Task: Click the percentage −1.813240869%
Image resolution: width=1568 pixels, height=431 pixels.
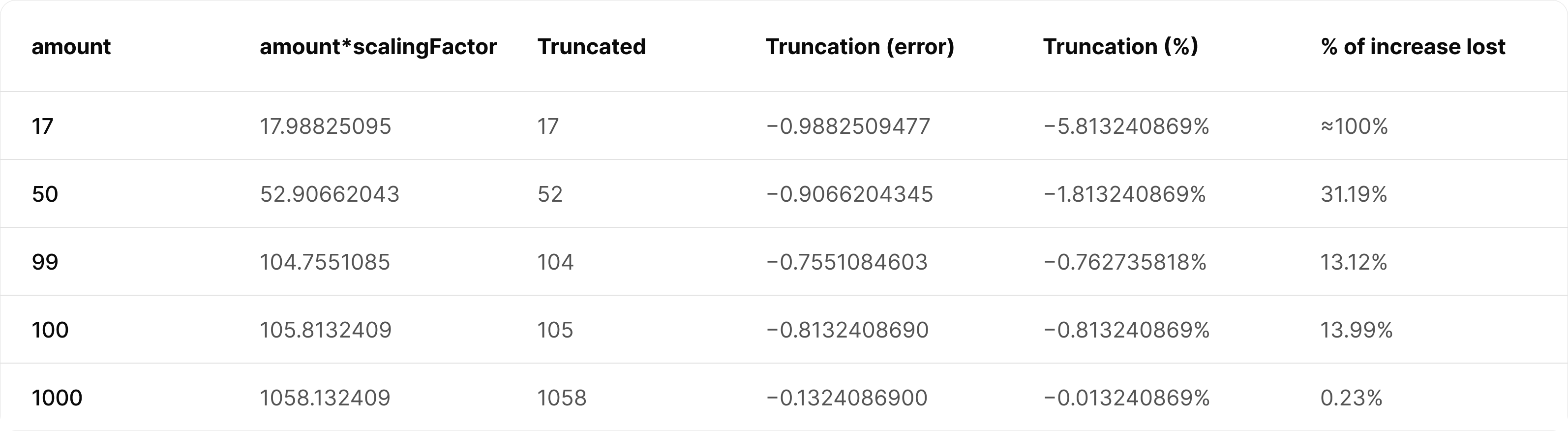Action: pyautogui.click(x=1124, y=194)
